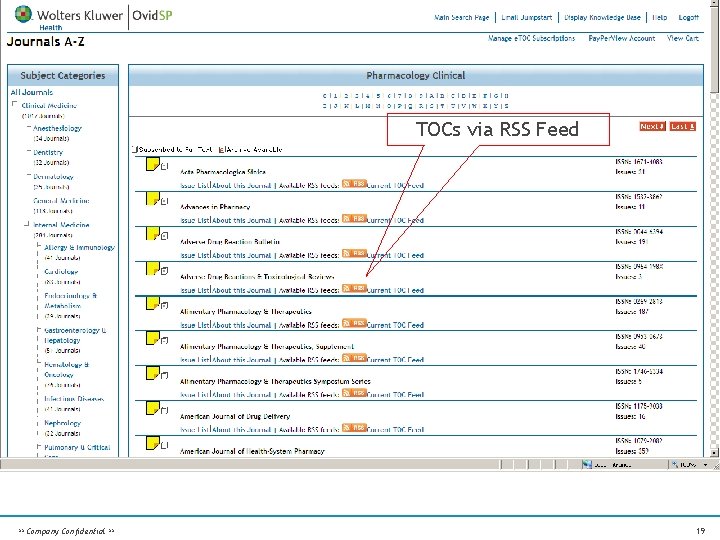Tick checkbox for American Journal of Health-System Pharmacy
The height and width of the screenshot is (540, 720).
click(165, 445)
